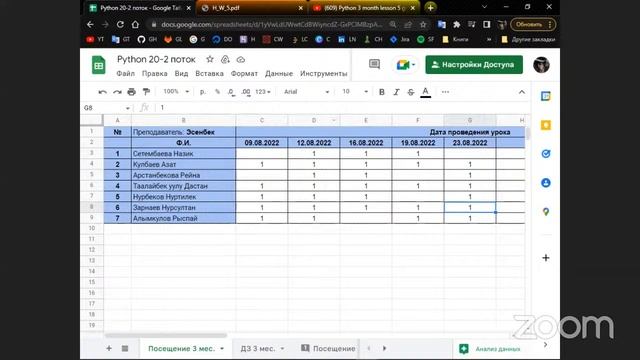The width and height of the screenshot is (640, 360).
Task: Open Chrome extensions puzzle icon
Action: 456,24
